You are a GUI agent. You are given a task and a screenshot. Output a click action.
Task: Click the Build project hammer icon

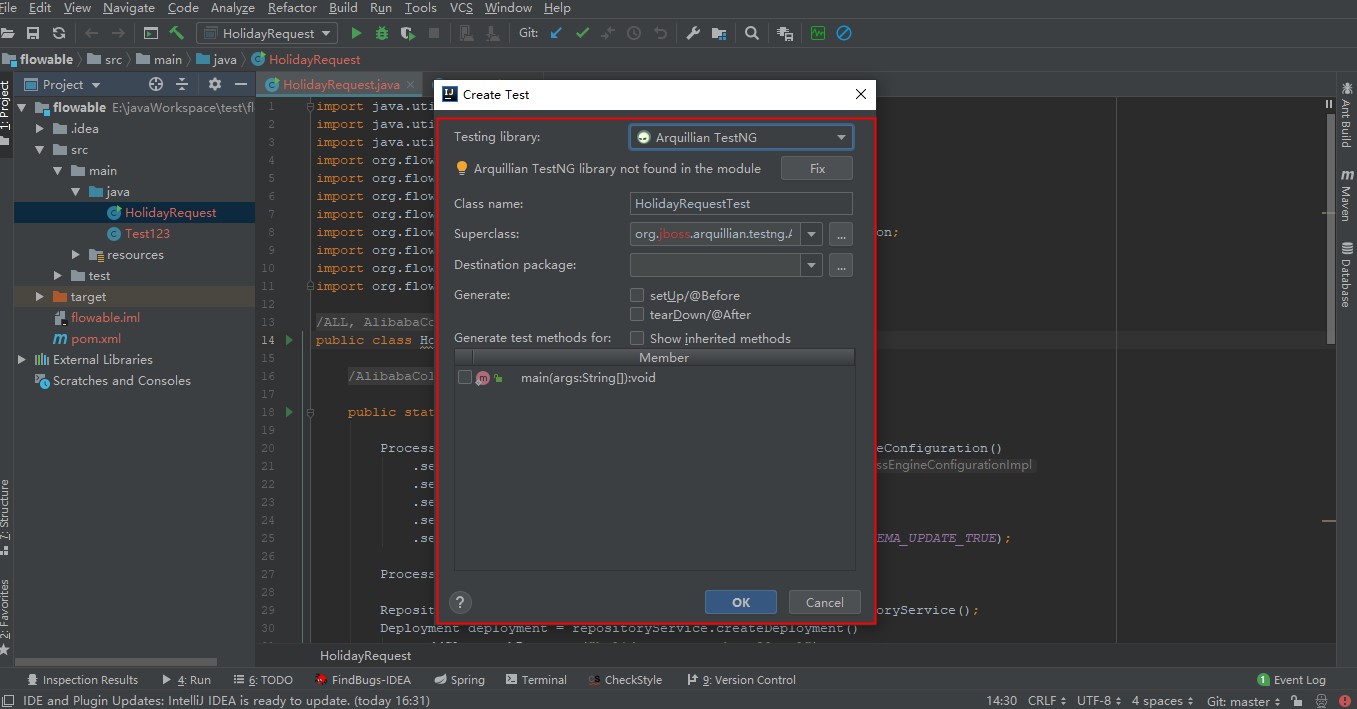pyautogui.click(x=177, y=33)
